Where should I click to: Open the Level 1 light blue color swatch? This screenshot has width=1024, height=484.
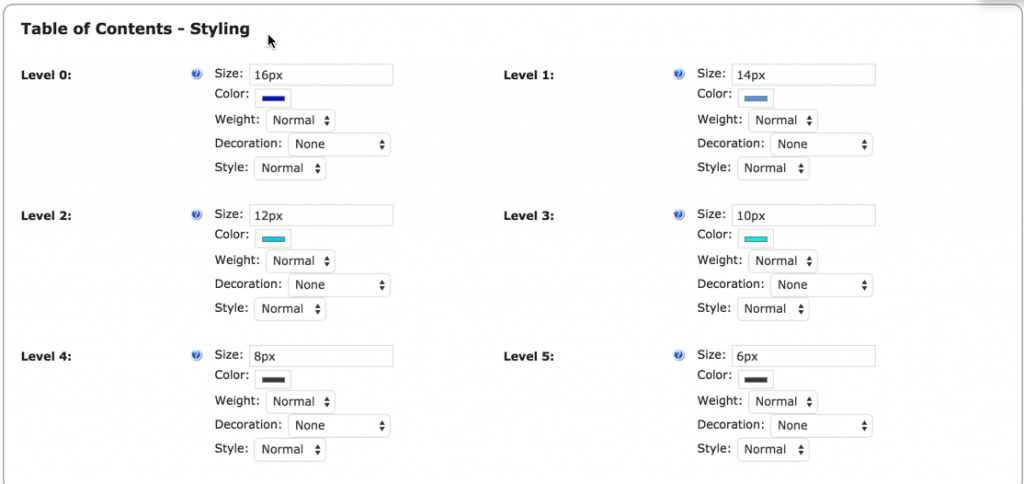pyautogui.click(x=756, y=98)
